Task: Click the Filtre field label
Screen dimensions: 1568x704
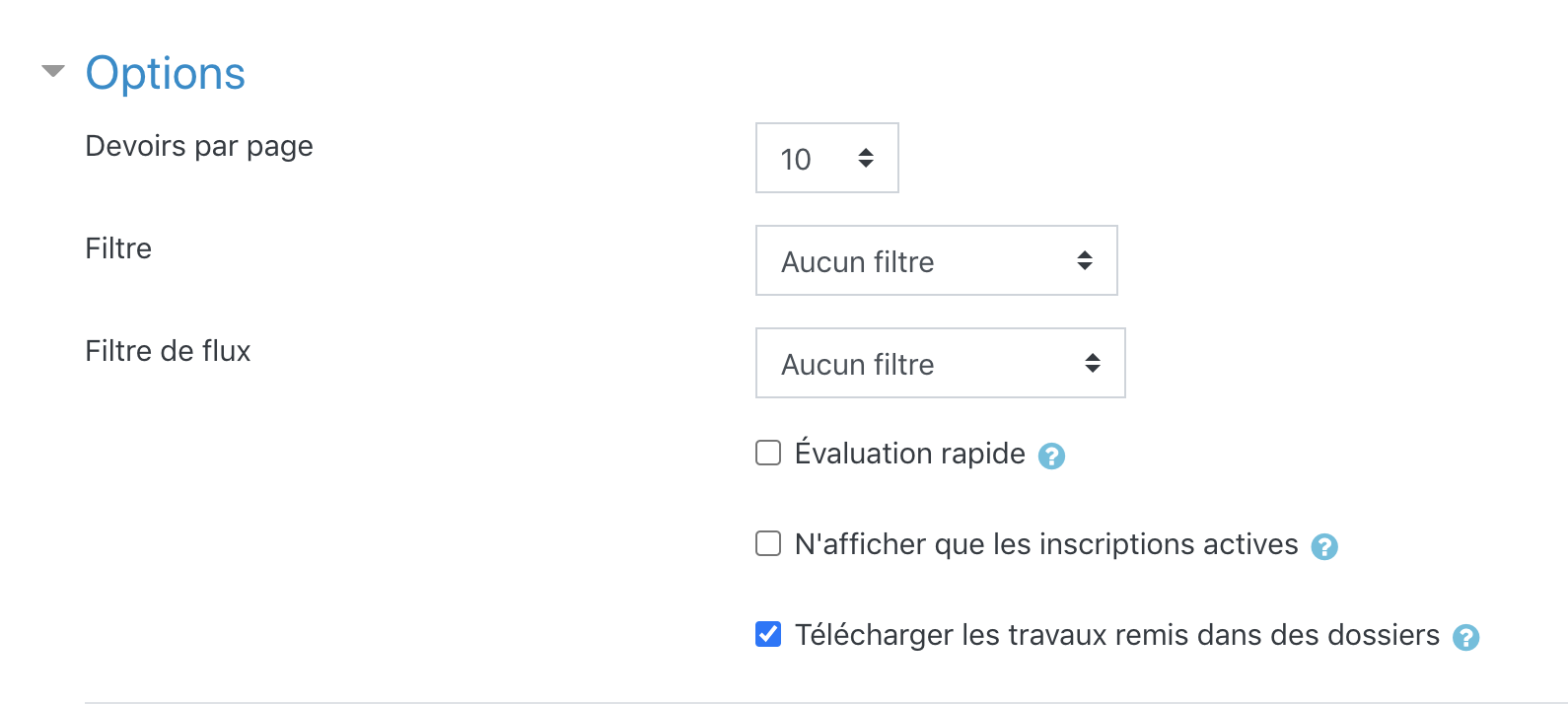Action: 118,248
